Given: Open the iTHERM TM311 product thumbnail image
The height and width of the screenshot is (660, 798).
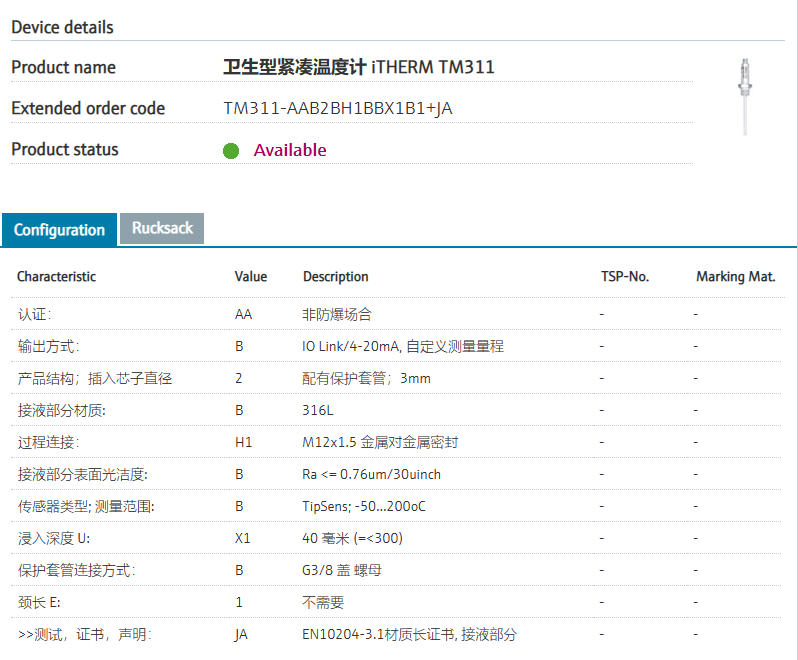Looking at the screenshot, I should (x=745, y=95).
